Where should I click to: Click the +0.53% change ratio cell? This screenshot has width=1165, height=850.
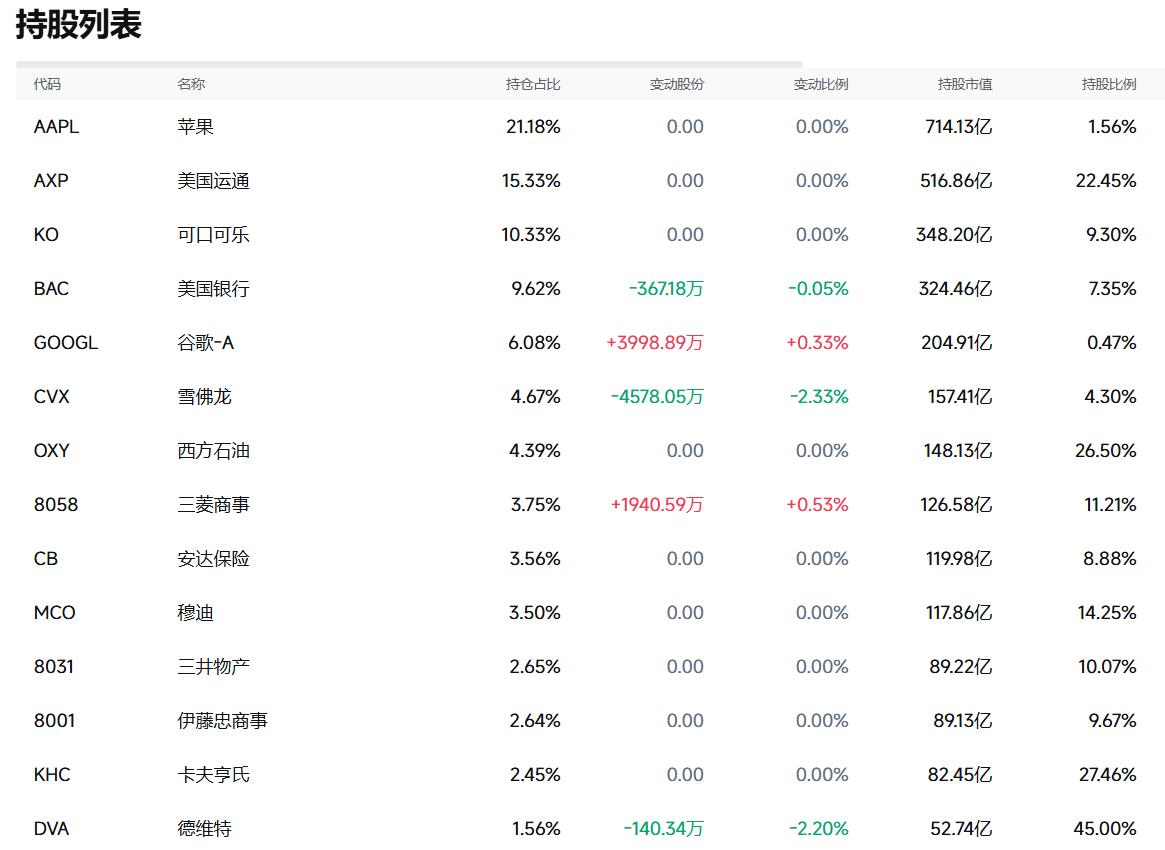click(x=817, y=505)
